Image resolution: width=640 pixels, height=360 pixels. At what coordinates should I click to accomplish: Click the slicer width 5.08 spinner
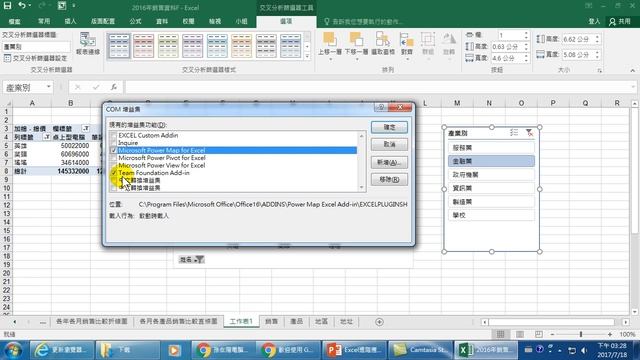[x=581, y=54]
